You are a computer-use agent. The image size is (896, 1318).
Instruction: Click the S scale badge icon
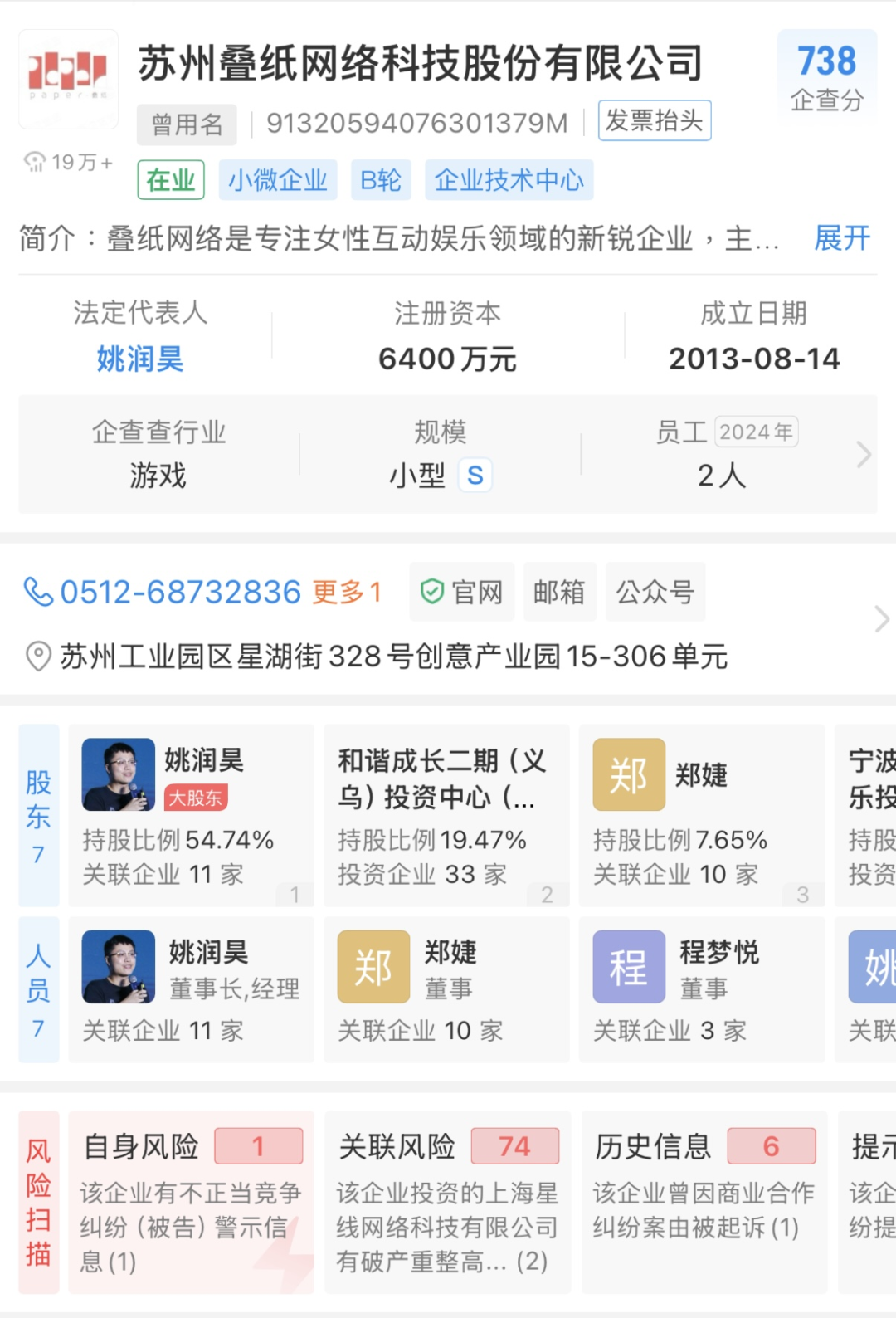(475, 476)
